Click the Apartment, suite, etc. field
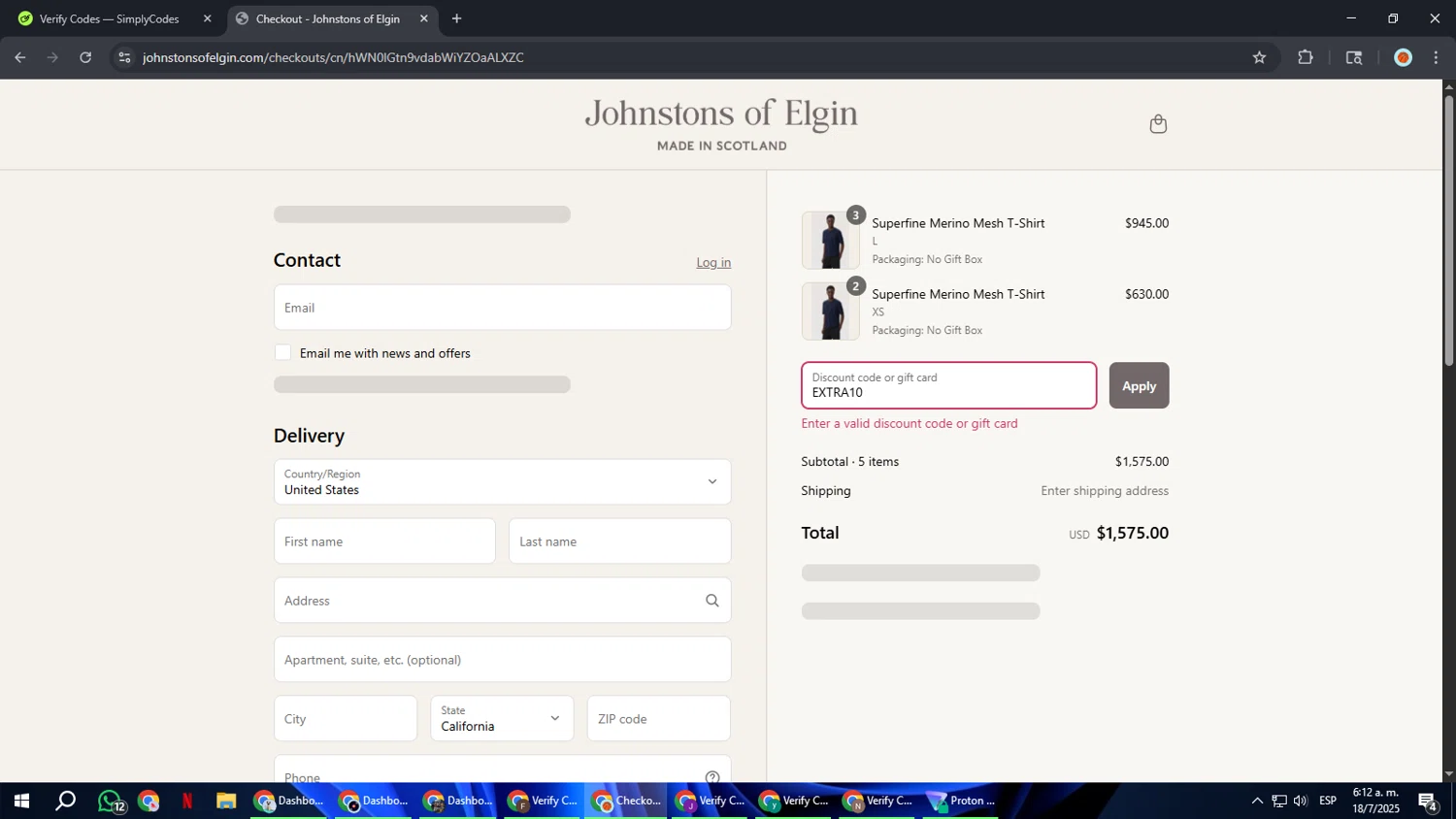Viewport: 1456px width, 819px height. point(503,660)
